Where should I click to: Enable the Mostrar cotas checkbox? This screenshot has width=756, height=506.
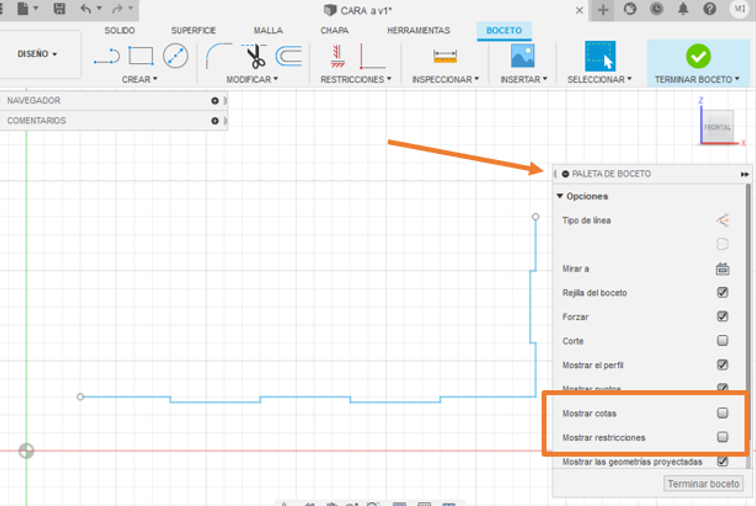pyautogui.click(x=722, y=413)
